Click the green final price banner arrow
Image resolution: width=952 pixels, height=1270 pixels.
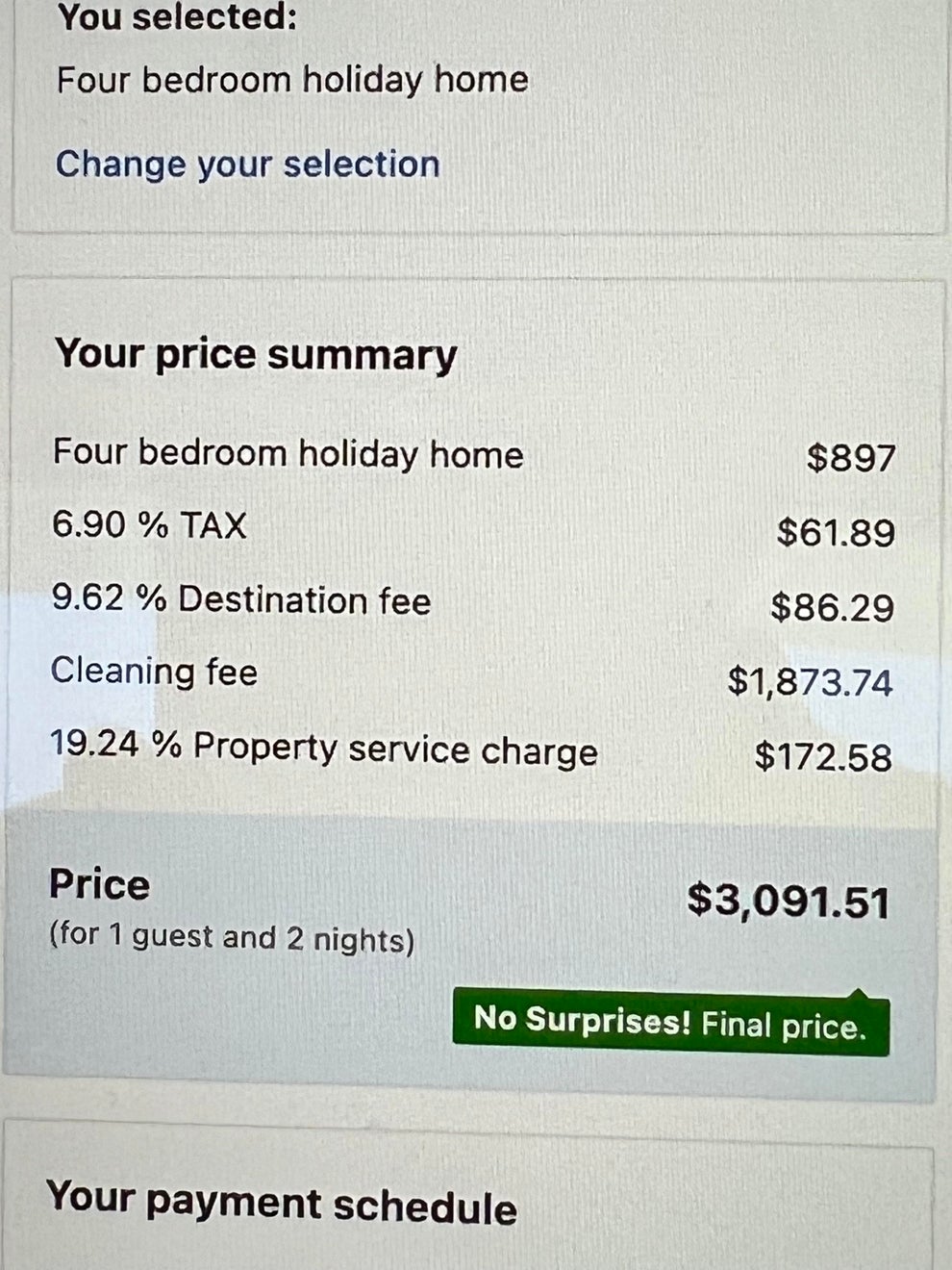point(859,994)
